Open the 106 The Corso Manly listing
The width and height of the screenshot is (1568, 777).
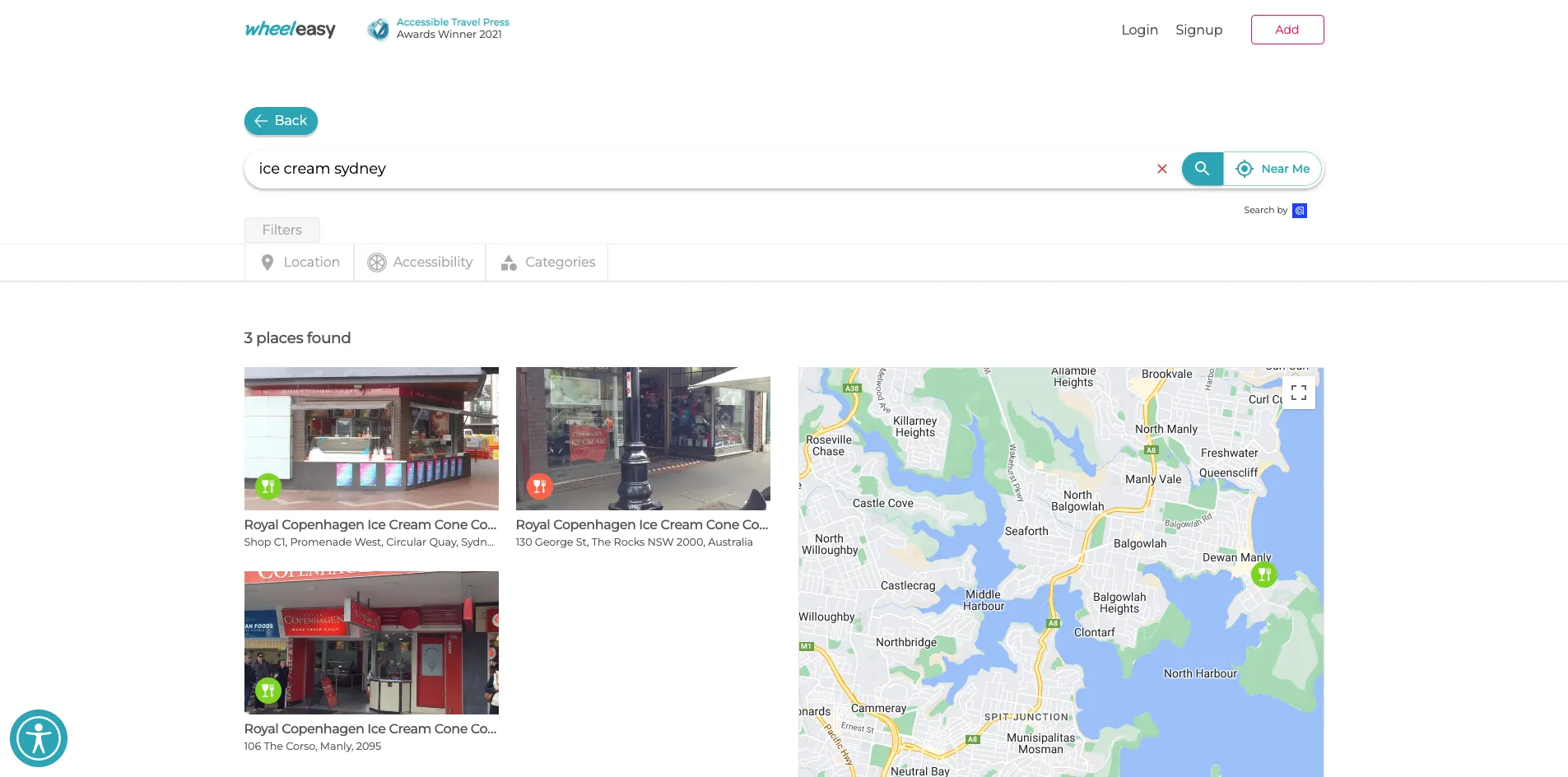(x=370, y=729)
